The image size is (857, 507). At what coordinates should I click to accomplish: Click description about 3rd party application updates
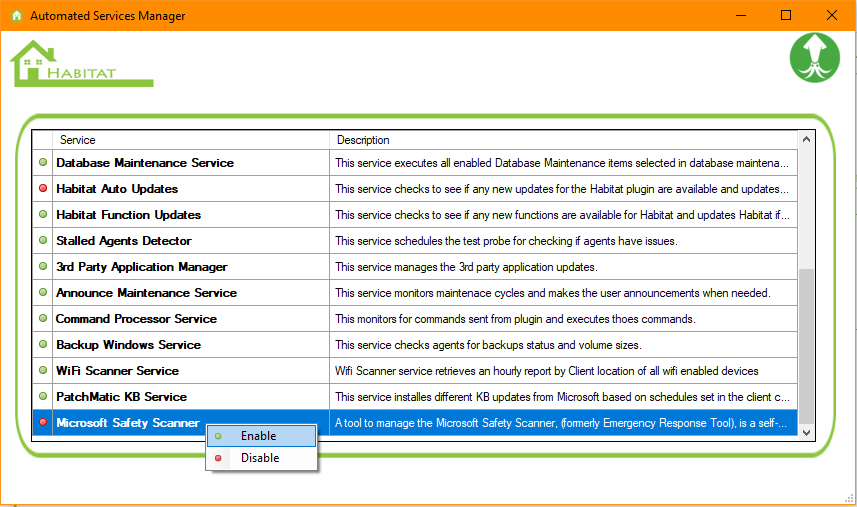[466, 267]
